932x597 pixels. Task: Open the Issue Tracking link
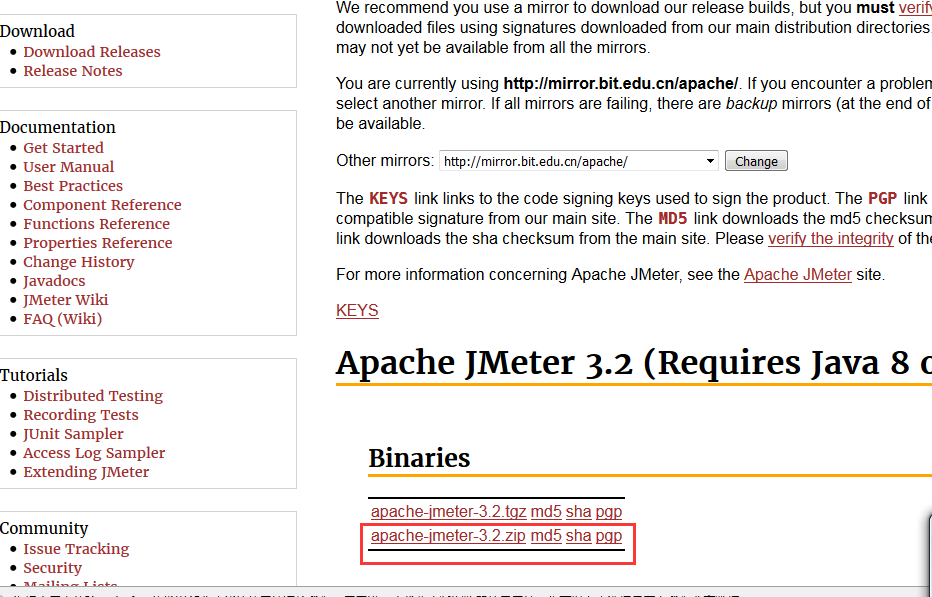coord(76,548)
